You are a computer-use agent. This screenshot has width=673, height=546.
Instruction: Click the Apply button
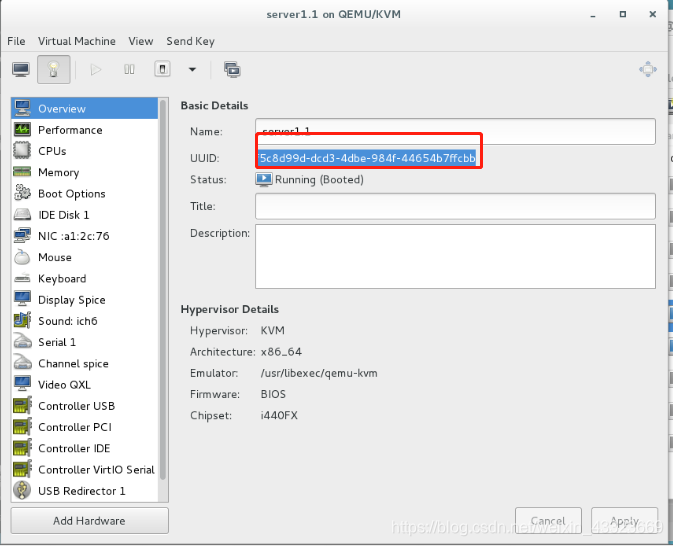click(x=624, y=520)
